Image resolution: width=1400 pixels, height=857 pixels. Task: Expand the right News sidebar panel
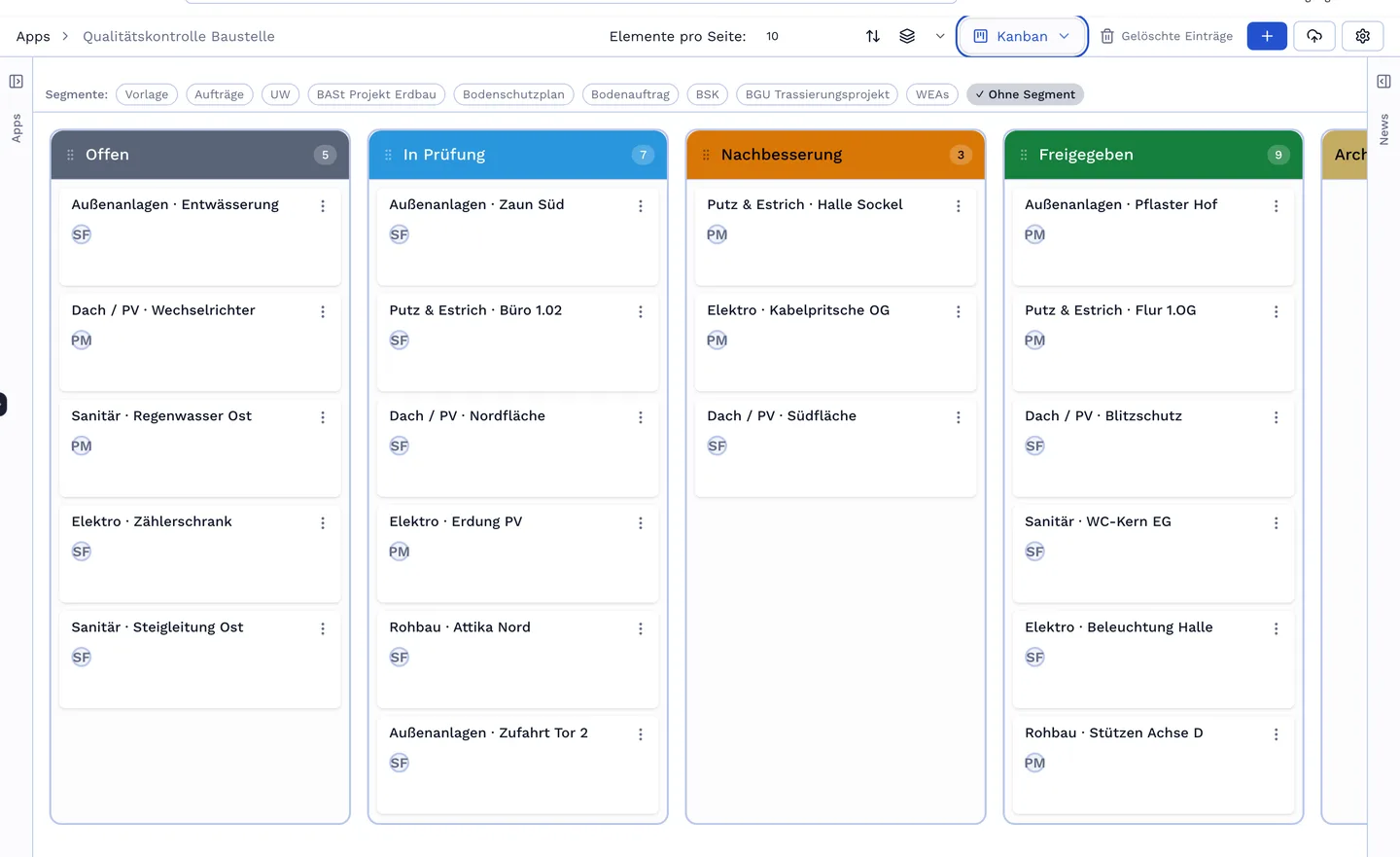click(x=1383, y=82)
